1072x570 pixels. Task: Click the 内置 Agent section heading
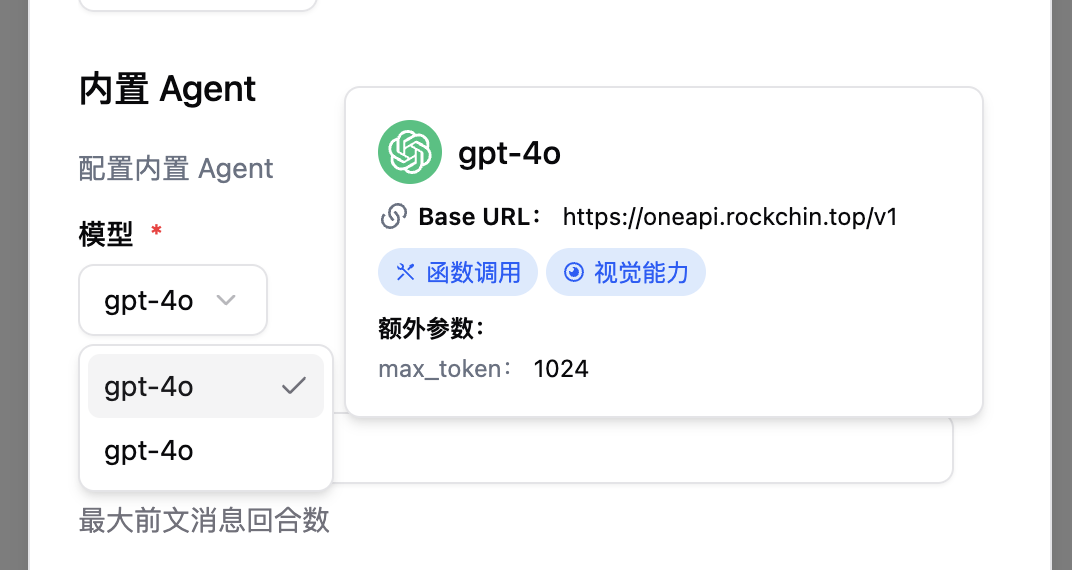point(167,89)
